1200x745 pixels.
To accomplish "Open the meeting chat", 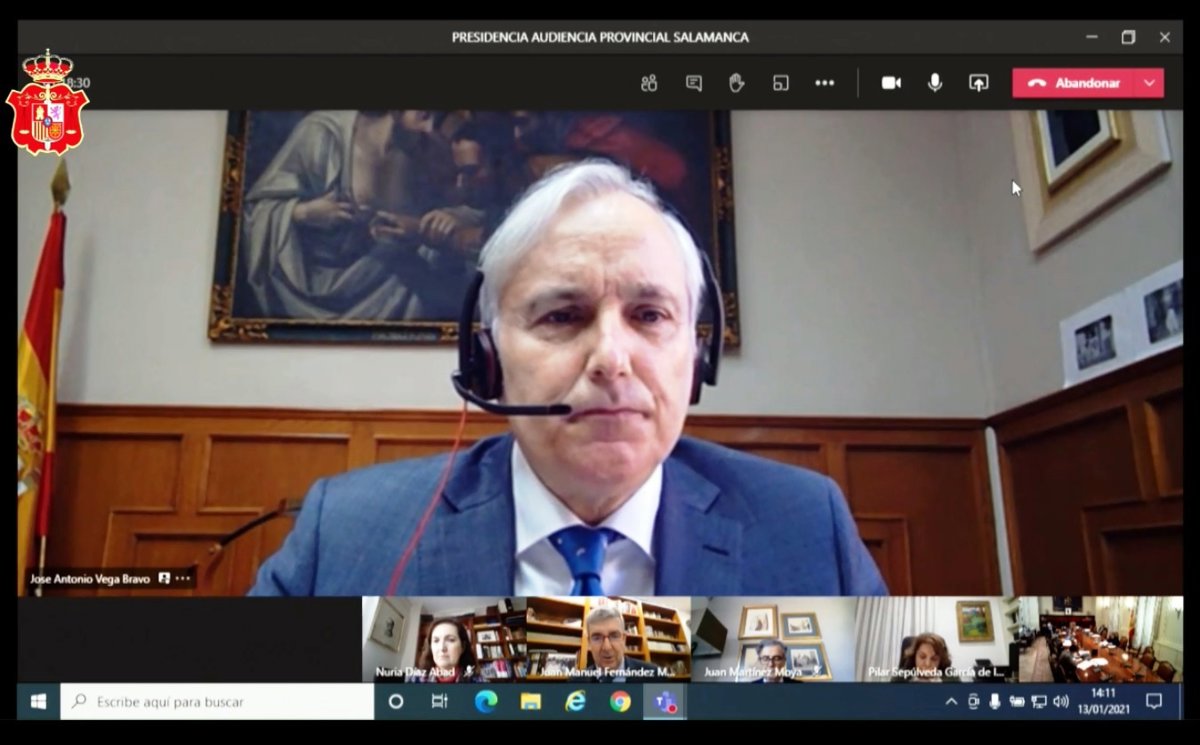I will point(693,83).
